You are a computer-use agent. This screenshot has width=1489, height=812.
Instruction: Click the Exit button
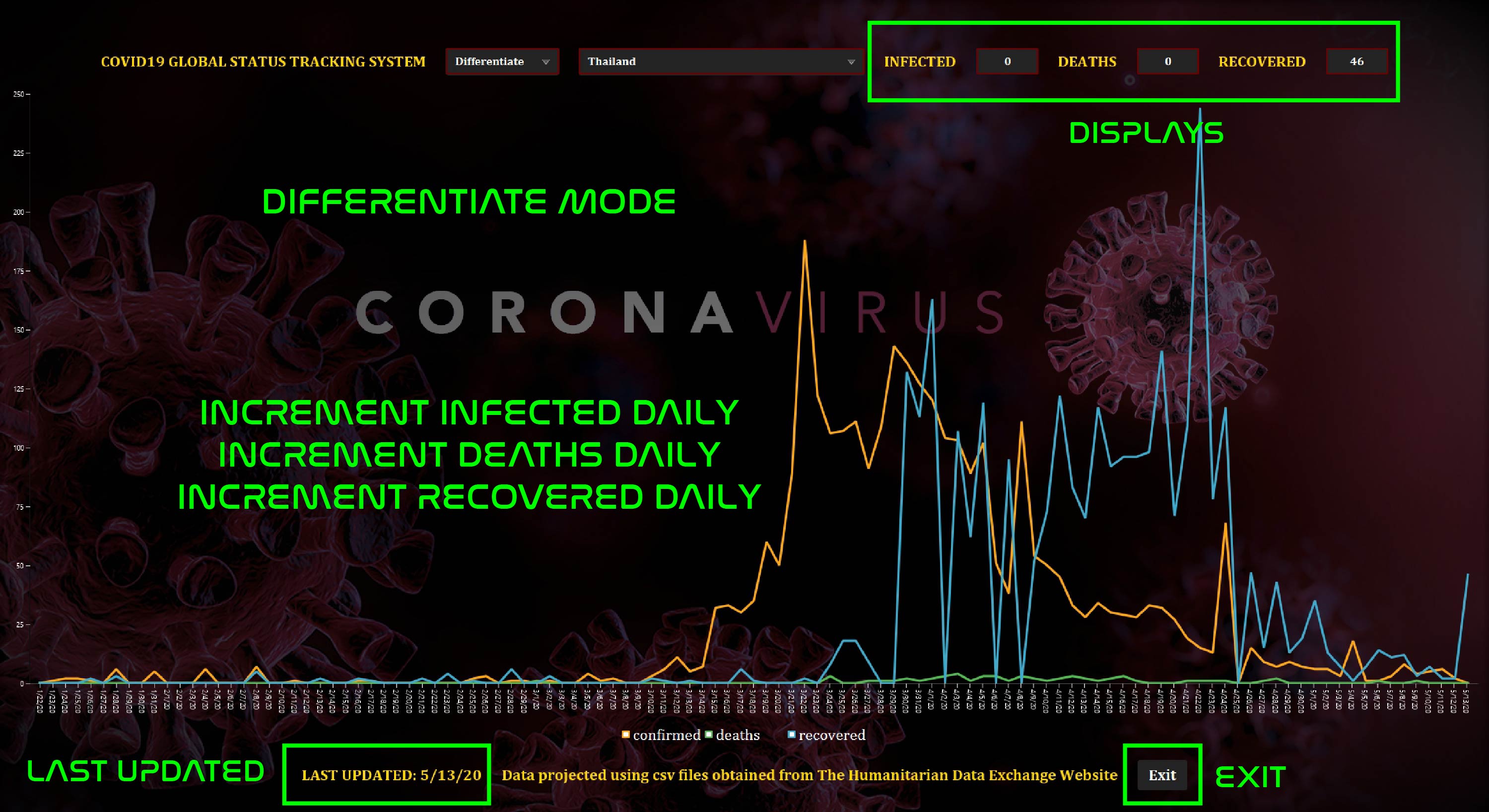tap(1162, 775)
